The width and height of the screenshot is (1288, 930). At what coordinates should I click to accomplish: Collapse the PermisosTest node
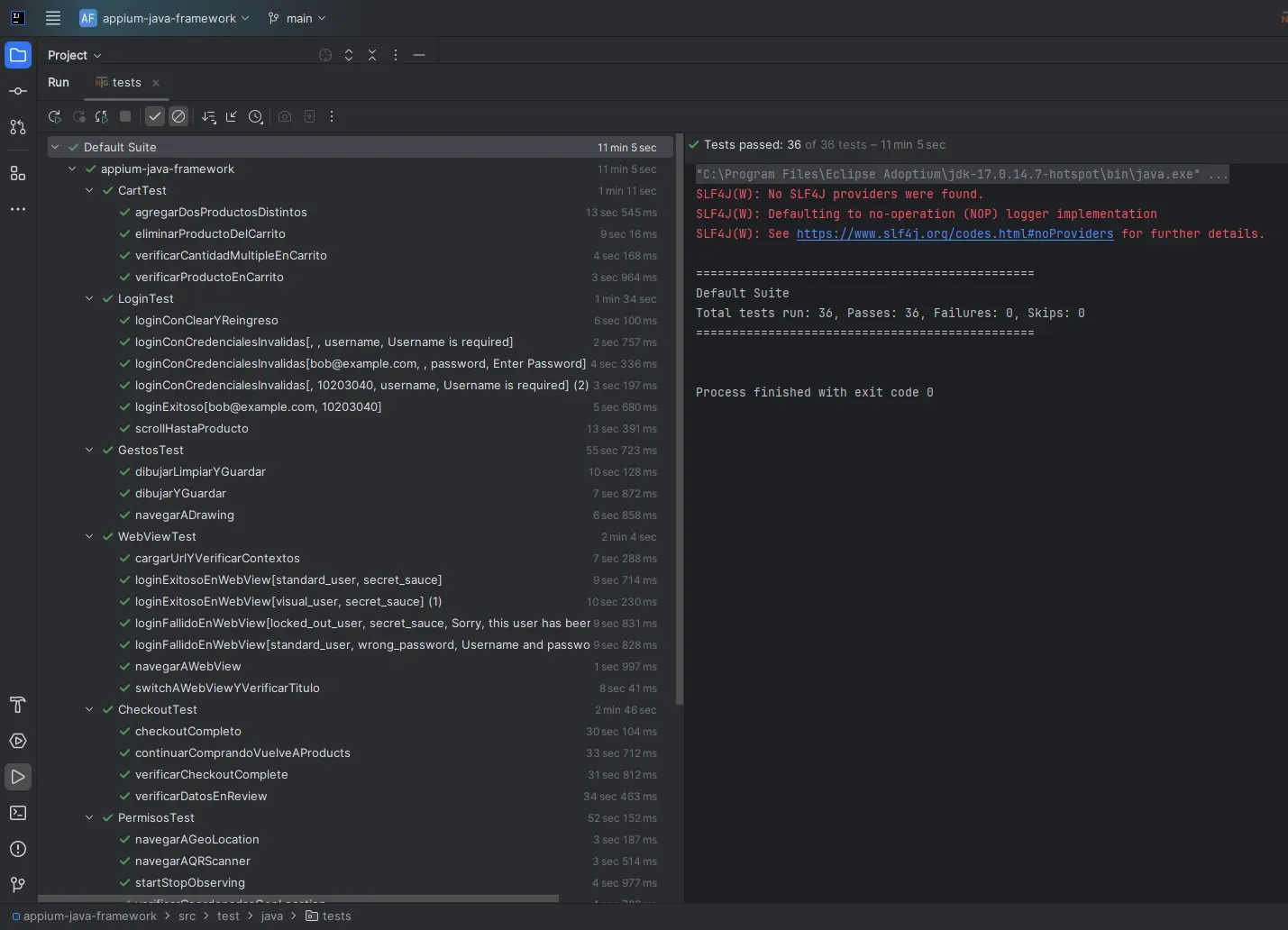(89, 817)
